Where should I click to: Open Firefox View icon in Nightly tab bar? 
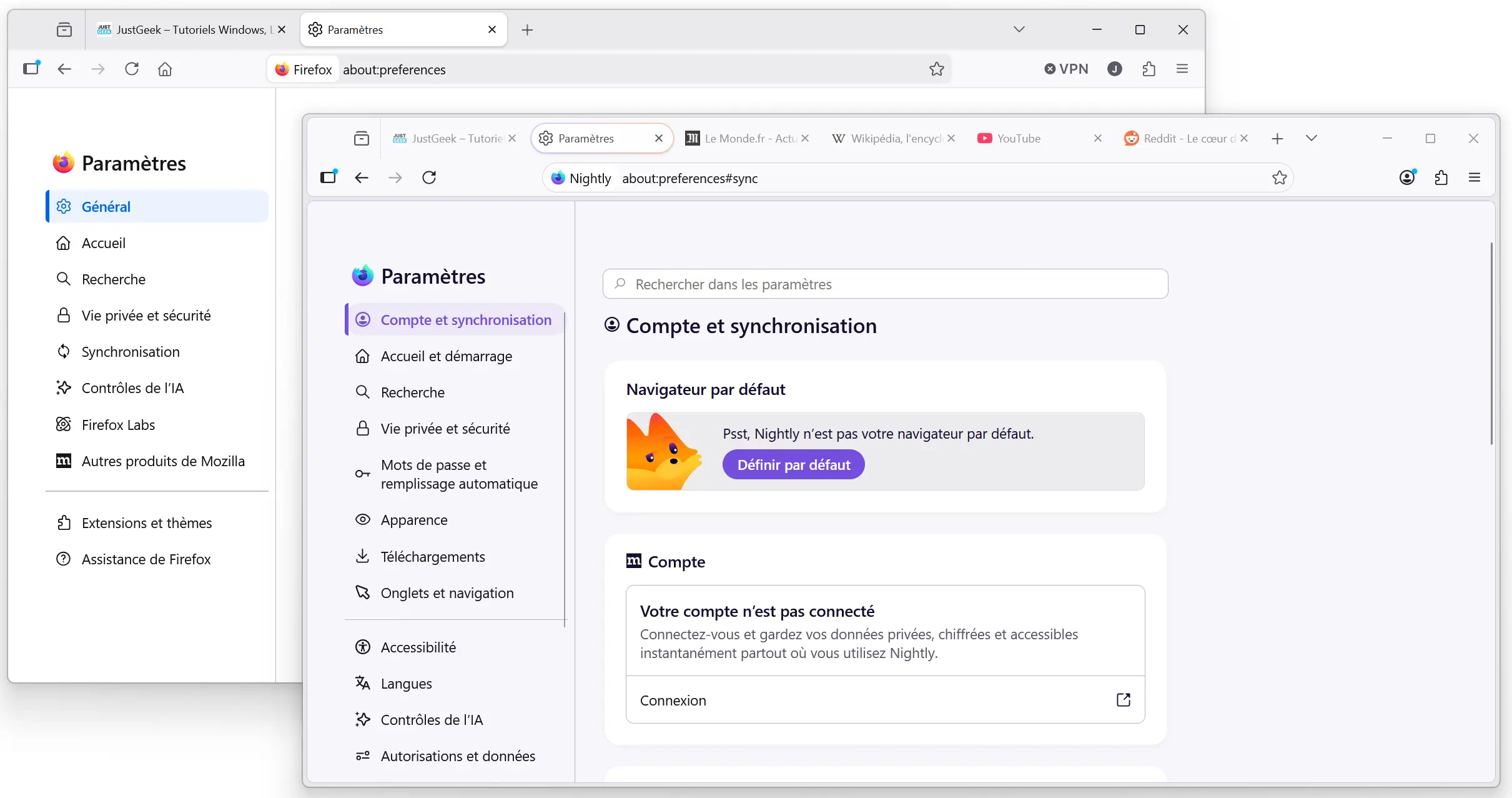coord(362,138)
